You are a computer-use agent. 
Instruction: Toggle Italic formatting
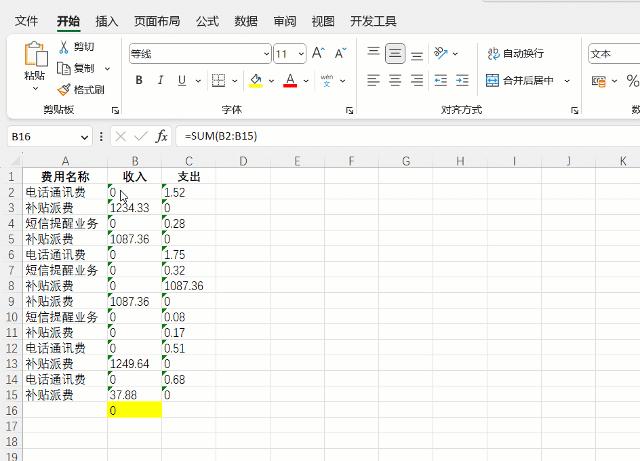pyautogui.click(x=160, y=80)
